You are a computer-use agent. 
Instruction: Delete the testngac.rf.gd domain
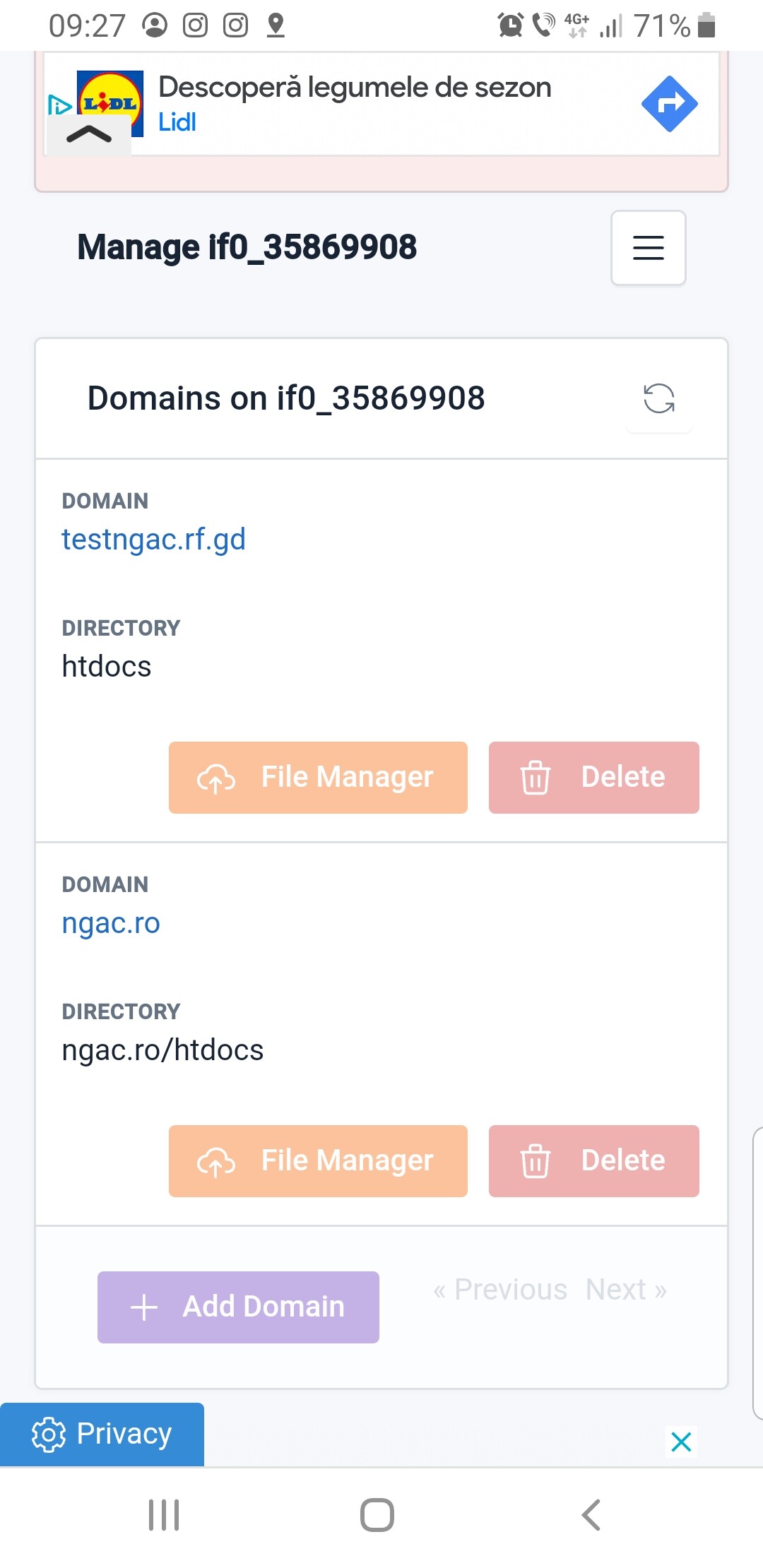point(593,778)
